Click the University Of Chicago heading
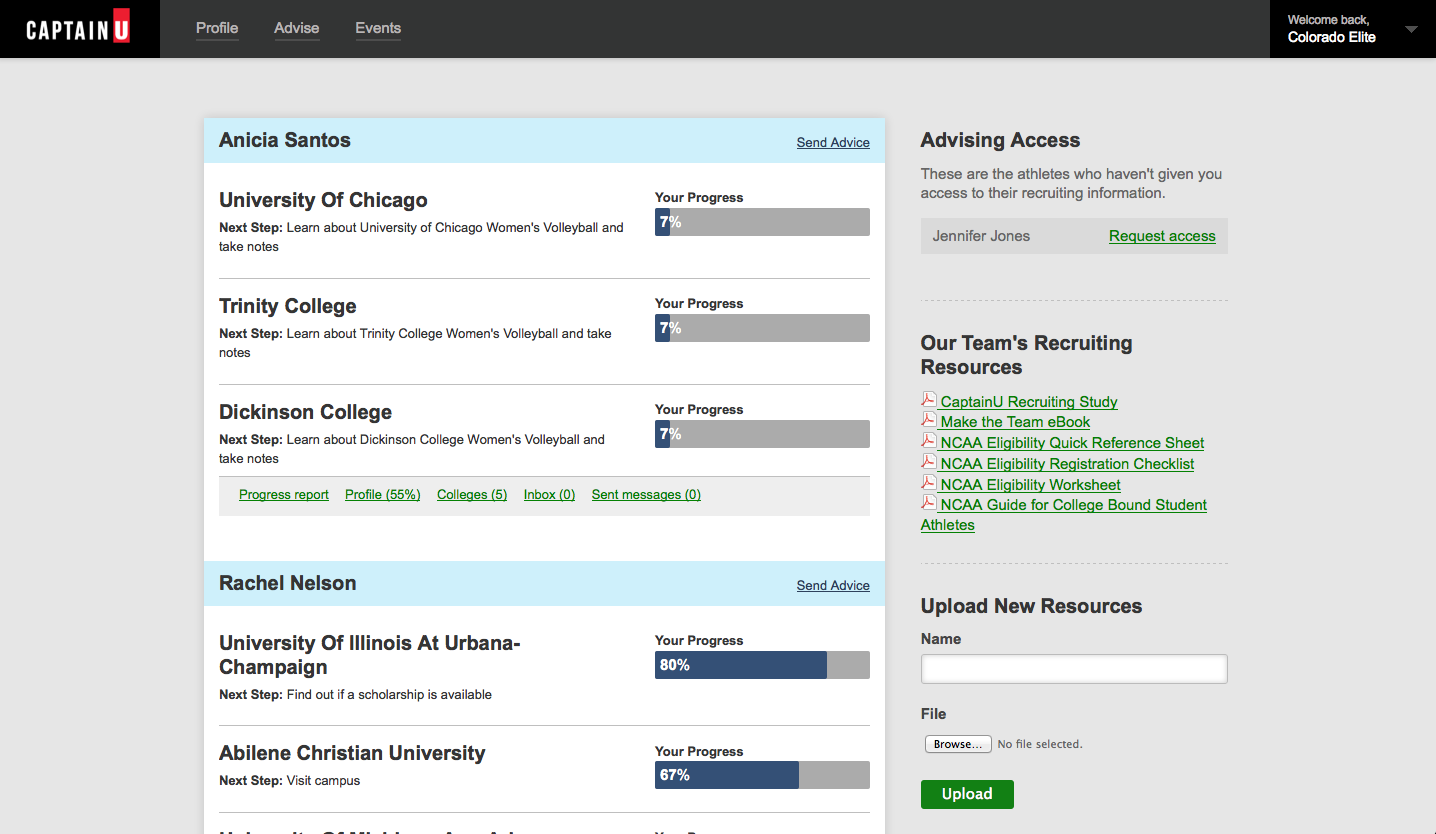The height and width of the screenshot is (834, 1436). tap(323, 200)
